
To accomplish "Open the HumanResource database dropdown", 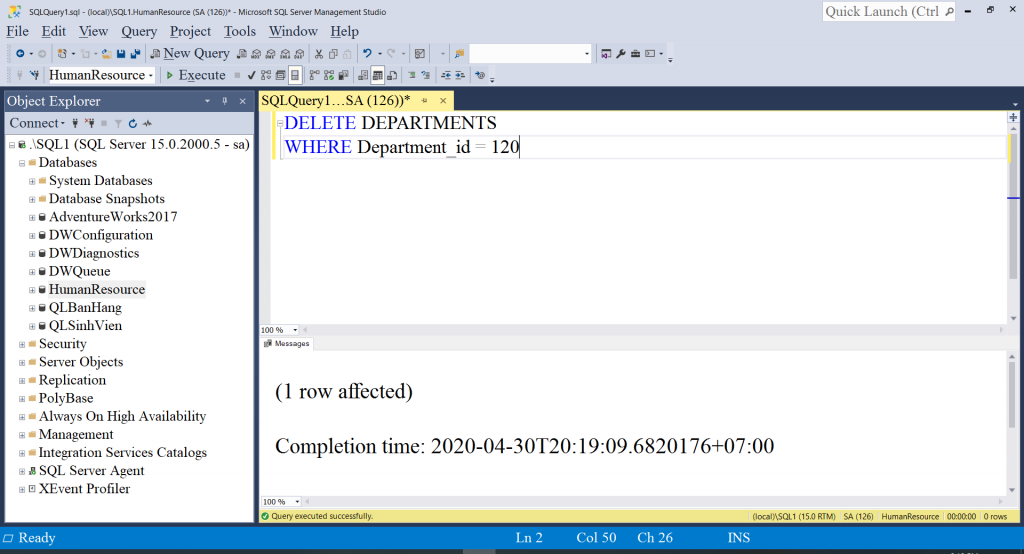I will coord(151,76).
